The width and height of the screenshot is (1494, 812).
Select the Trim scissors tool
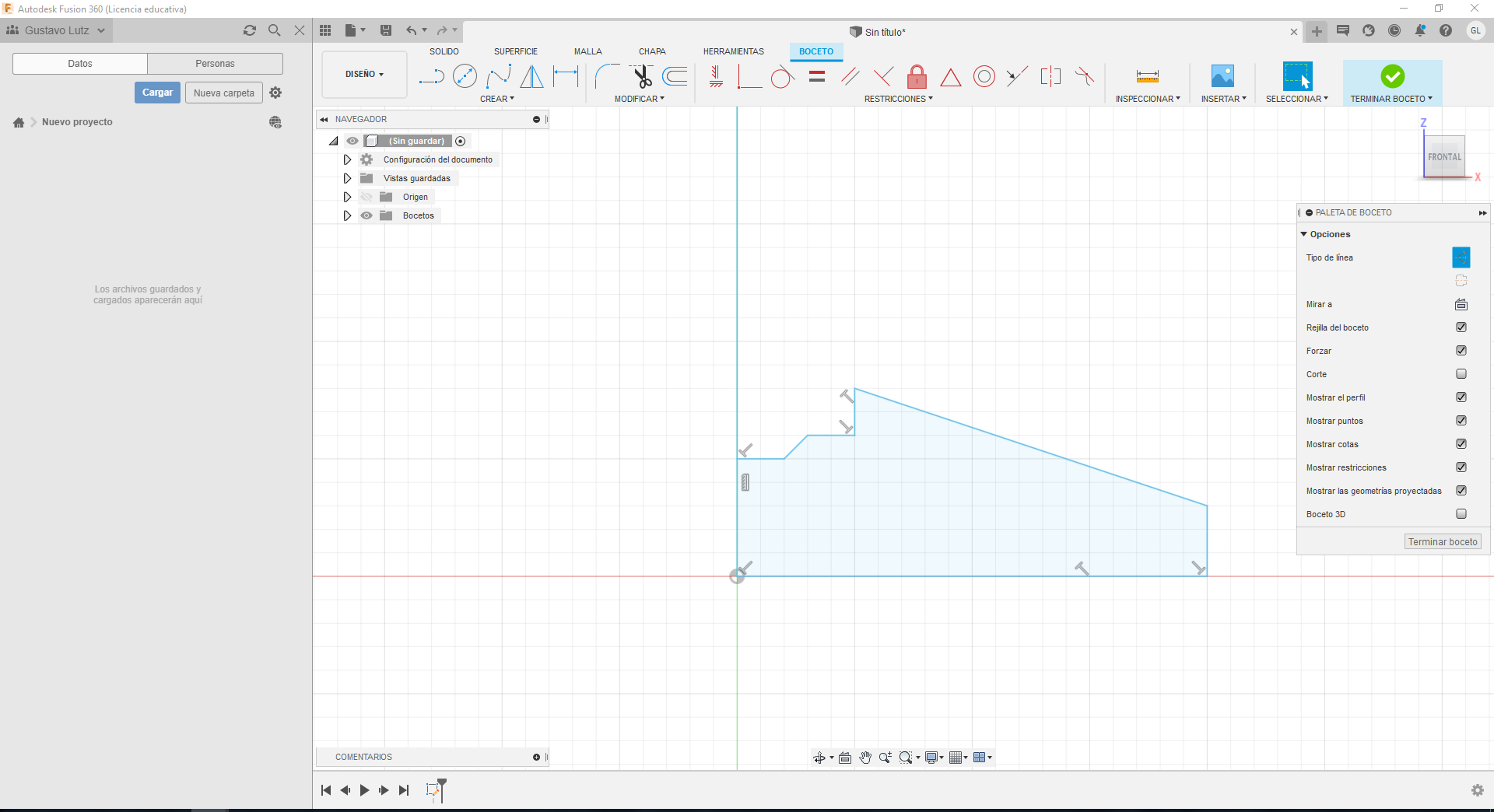(x=642, y=76)
